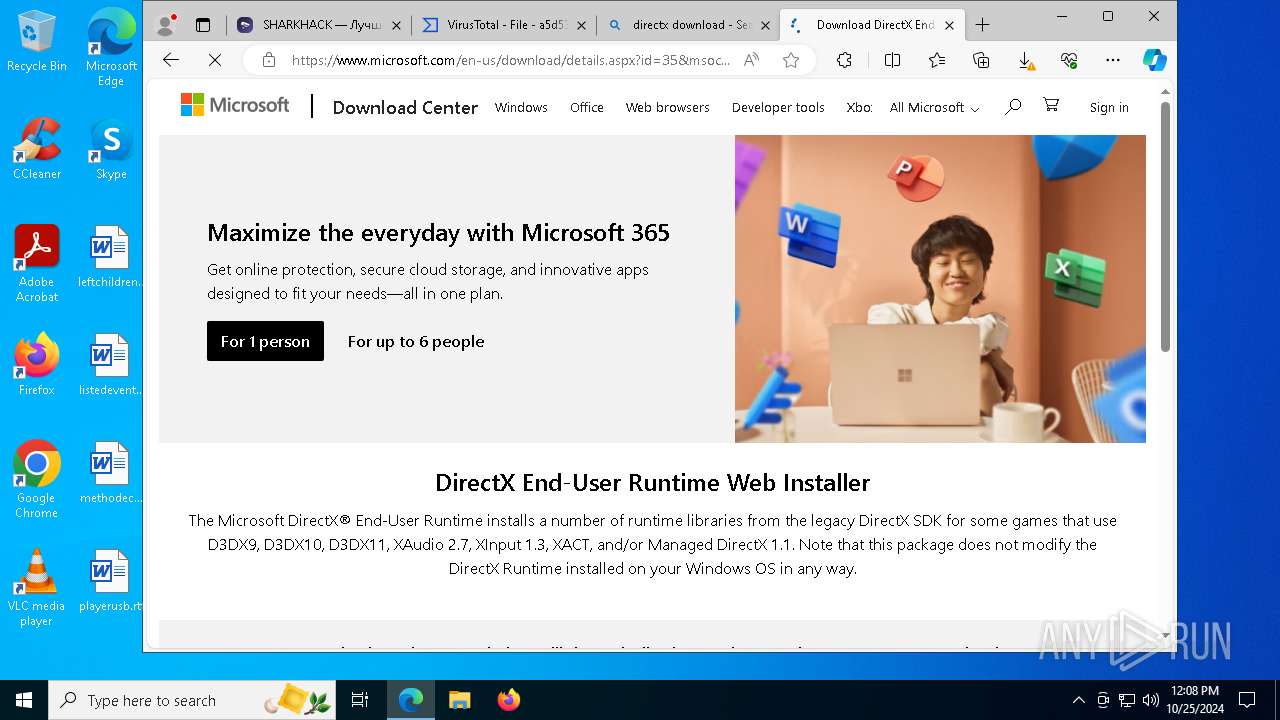Close the directx download search tab

click(765, 25)
